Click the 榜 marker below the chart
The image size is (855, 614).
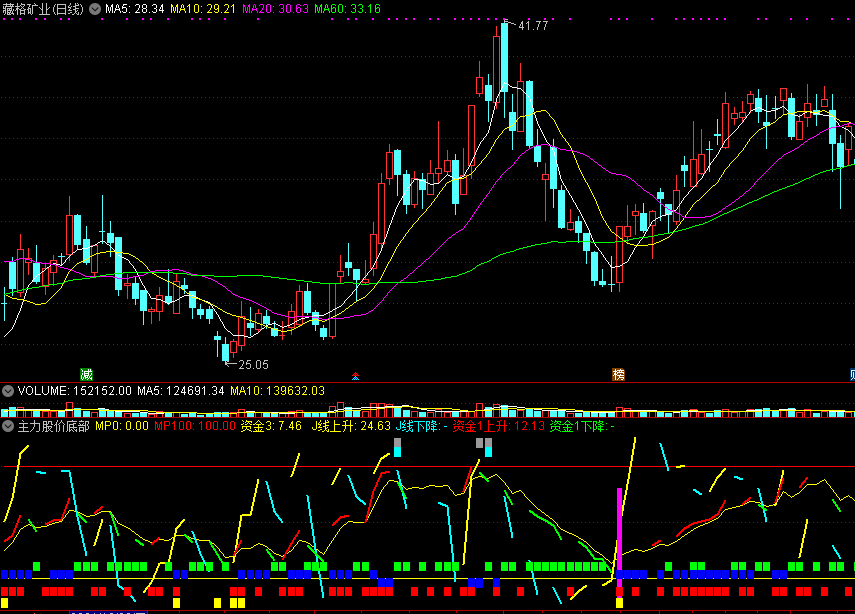click(x=618, y=375)
